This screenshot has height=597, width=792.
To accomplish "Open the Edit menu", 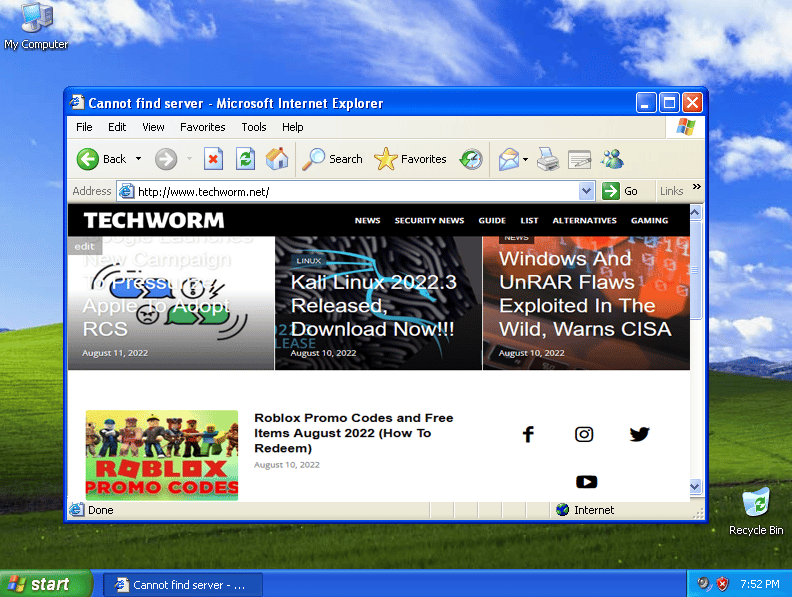I will (117, 127).
